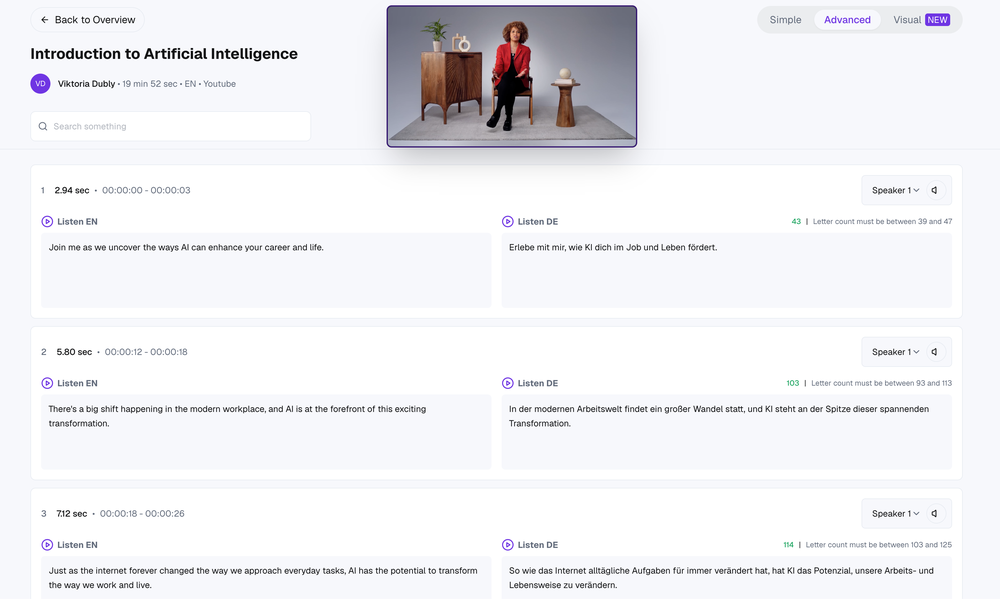Mute segment 2 with the speaker icon
The width and height of the screenshot is (1000, 599).
point(935,352)
